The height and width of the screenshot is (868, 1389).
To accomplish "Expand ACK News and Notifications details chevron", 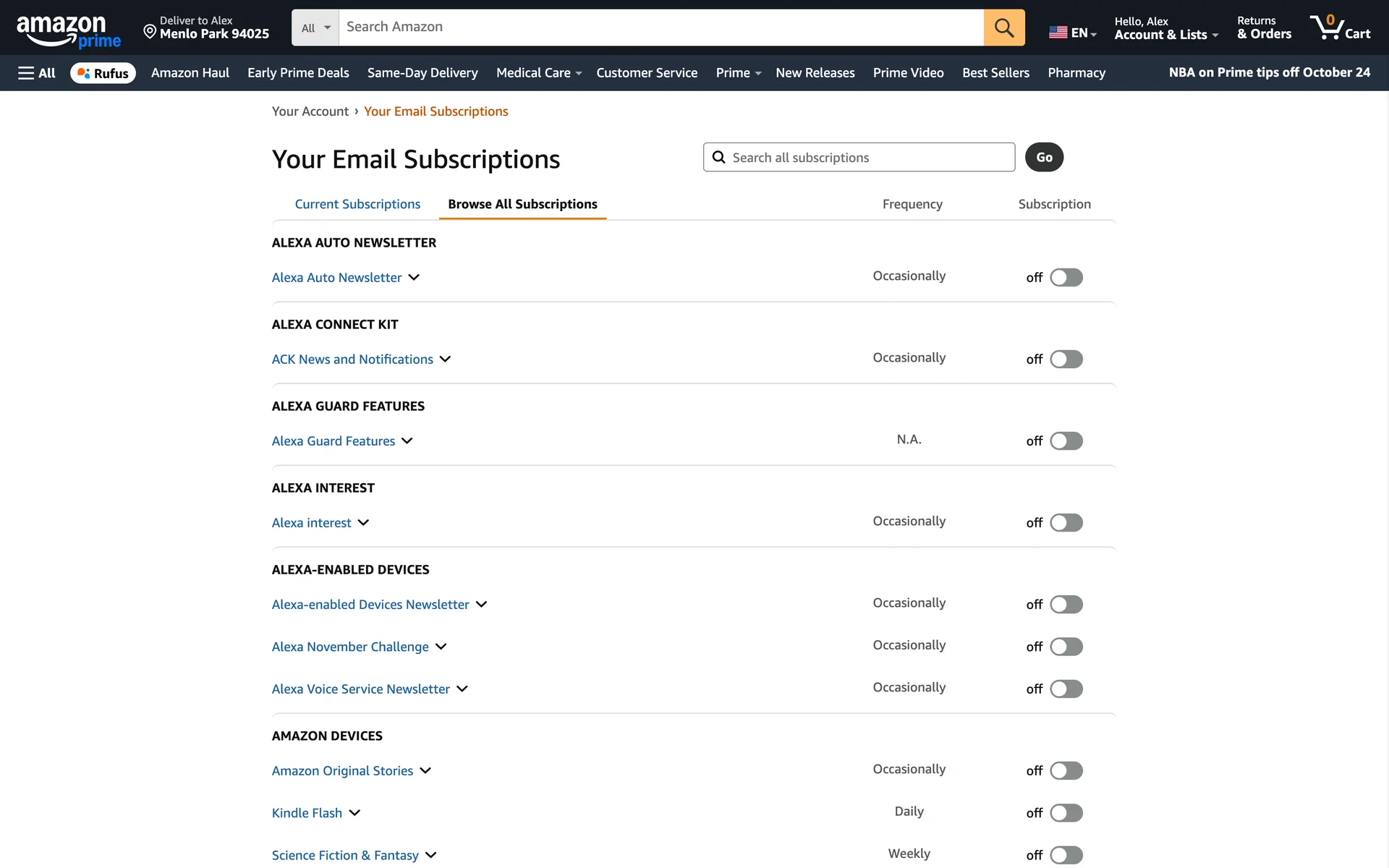I will [445, 359].
